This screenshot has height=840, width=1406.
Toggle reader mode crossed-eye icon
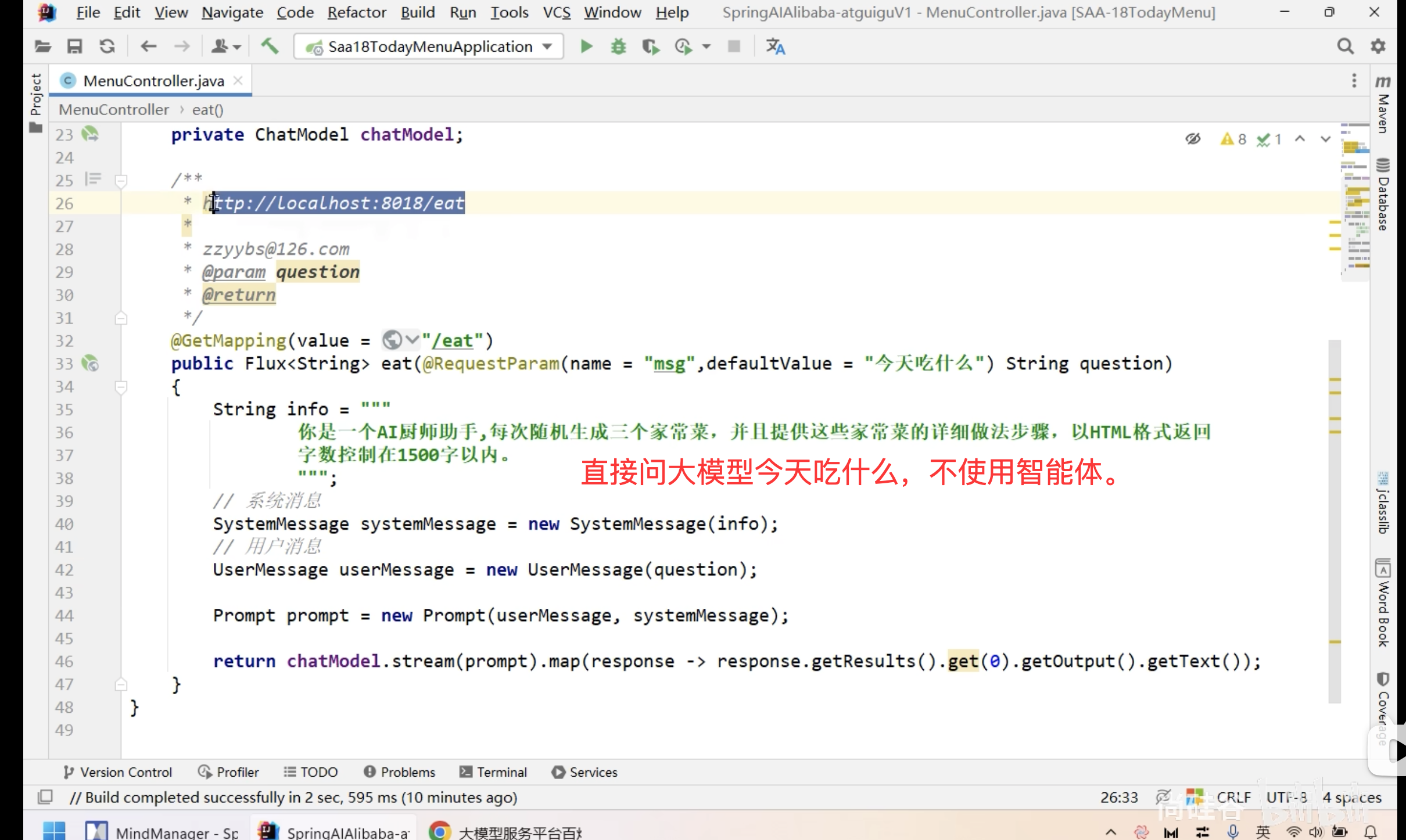(1193, 139)
